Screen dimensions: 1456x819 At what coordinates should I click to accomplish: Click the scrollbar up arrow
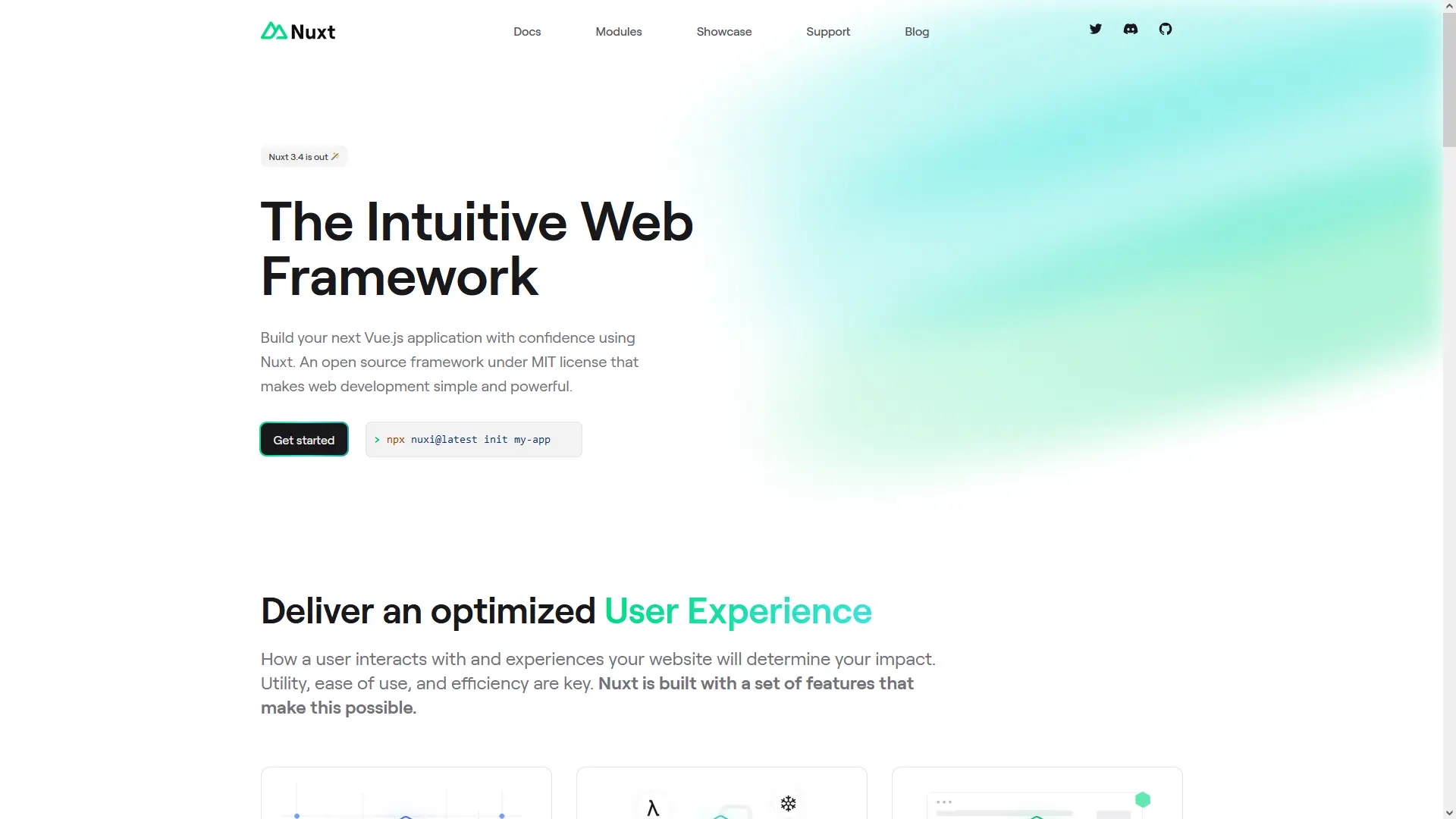pos(1449,6)
